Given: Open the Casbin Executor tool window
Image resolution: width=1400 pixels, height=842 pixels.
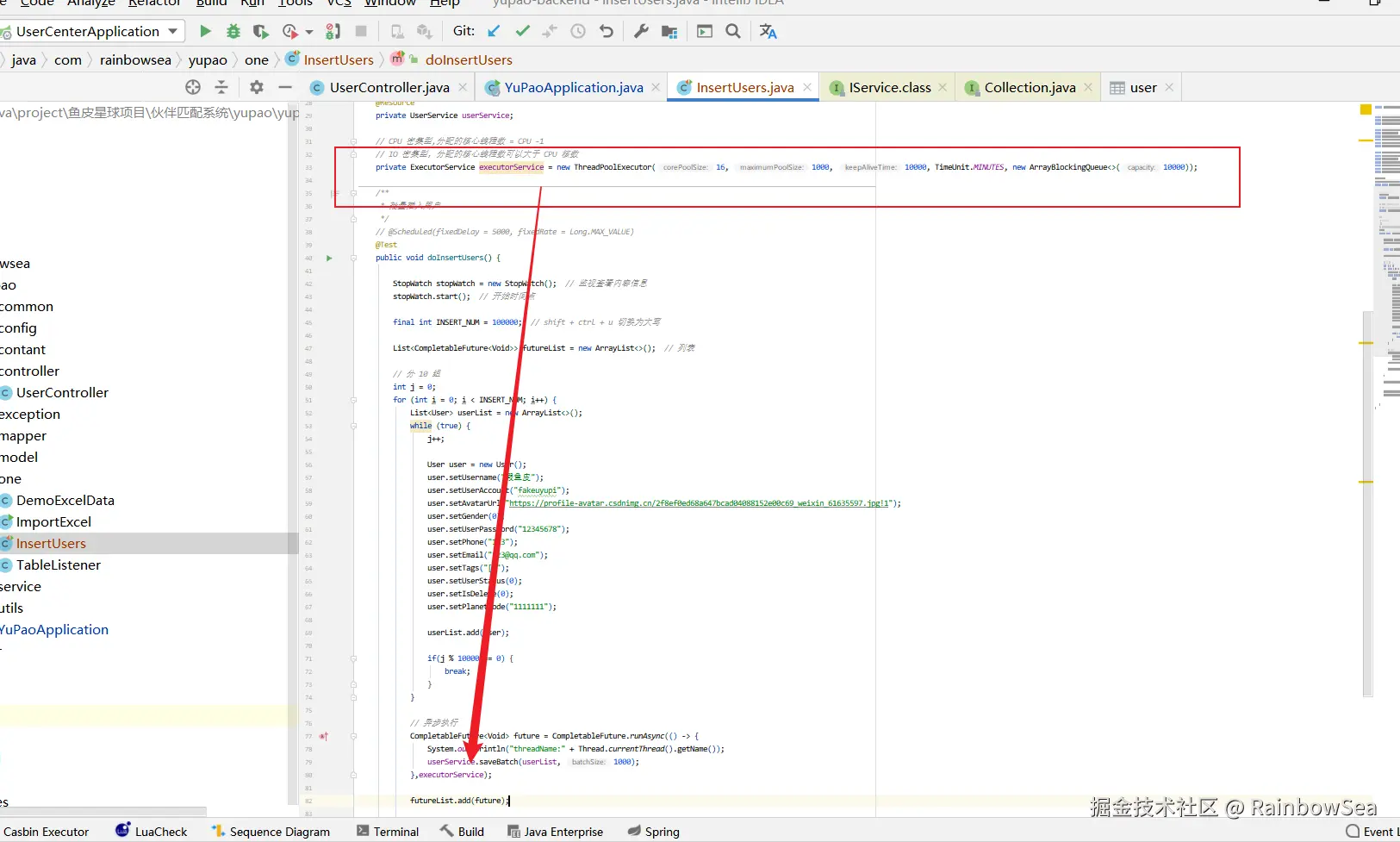Looking at the screenshot, I should coord(45,832).
